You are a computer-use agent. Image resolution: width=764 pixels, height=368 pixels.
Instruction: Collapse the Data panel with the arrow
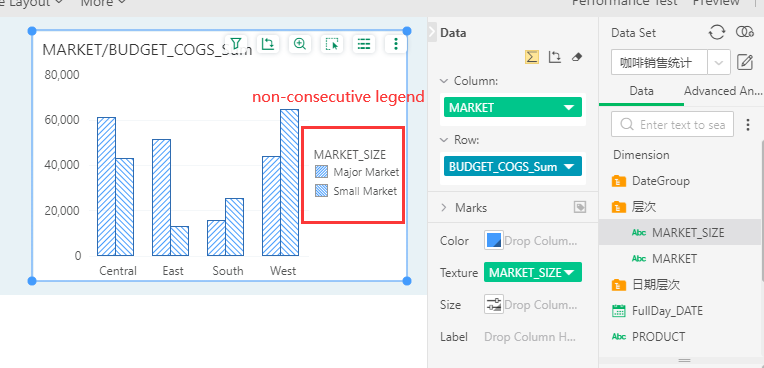pyautogui.click(x=432, y=33)
